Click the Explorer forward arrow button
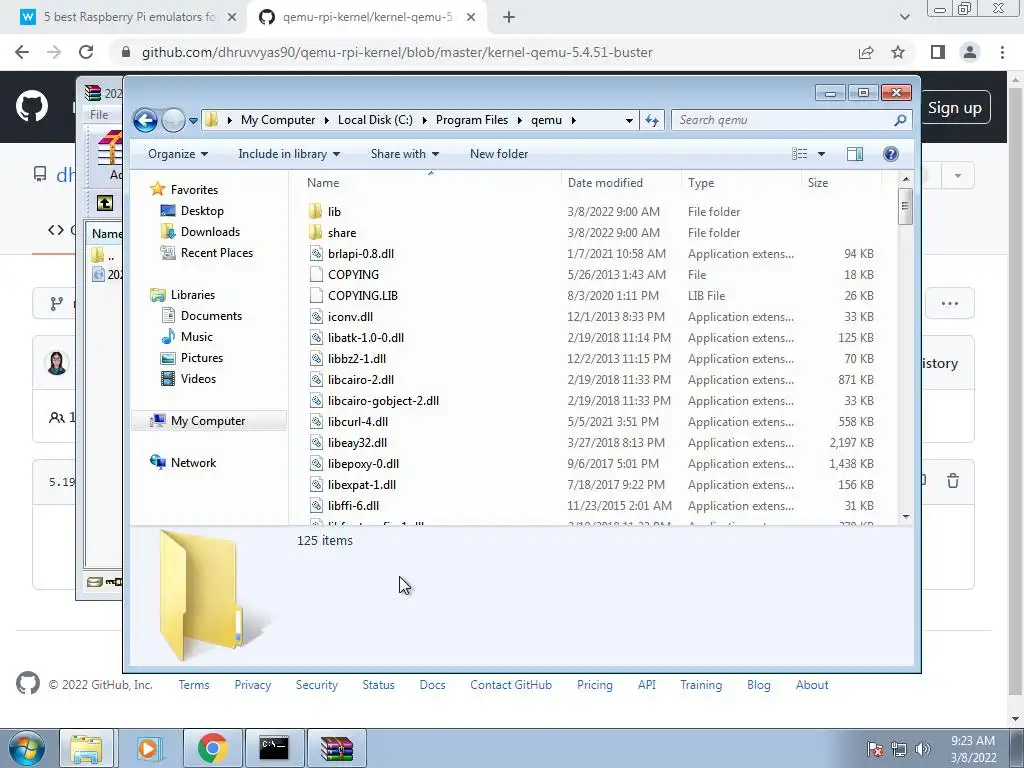The width and height of the screenshot is (1024, 768). (x=173, y=120)
